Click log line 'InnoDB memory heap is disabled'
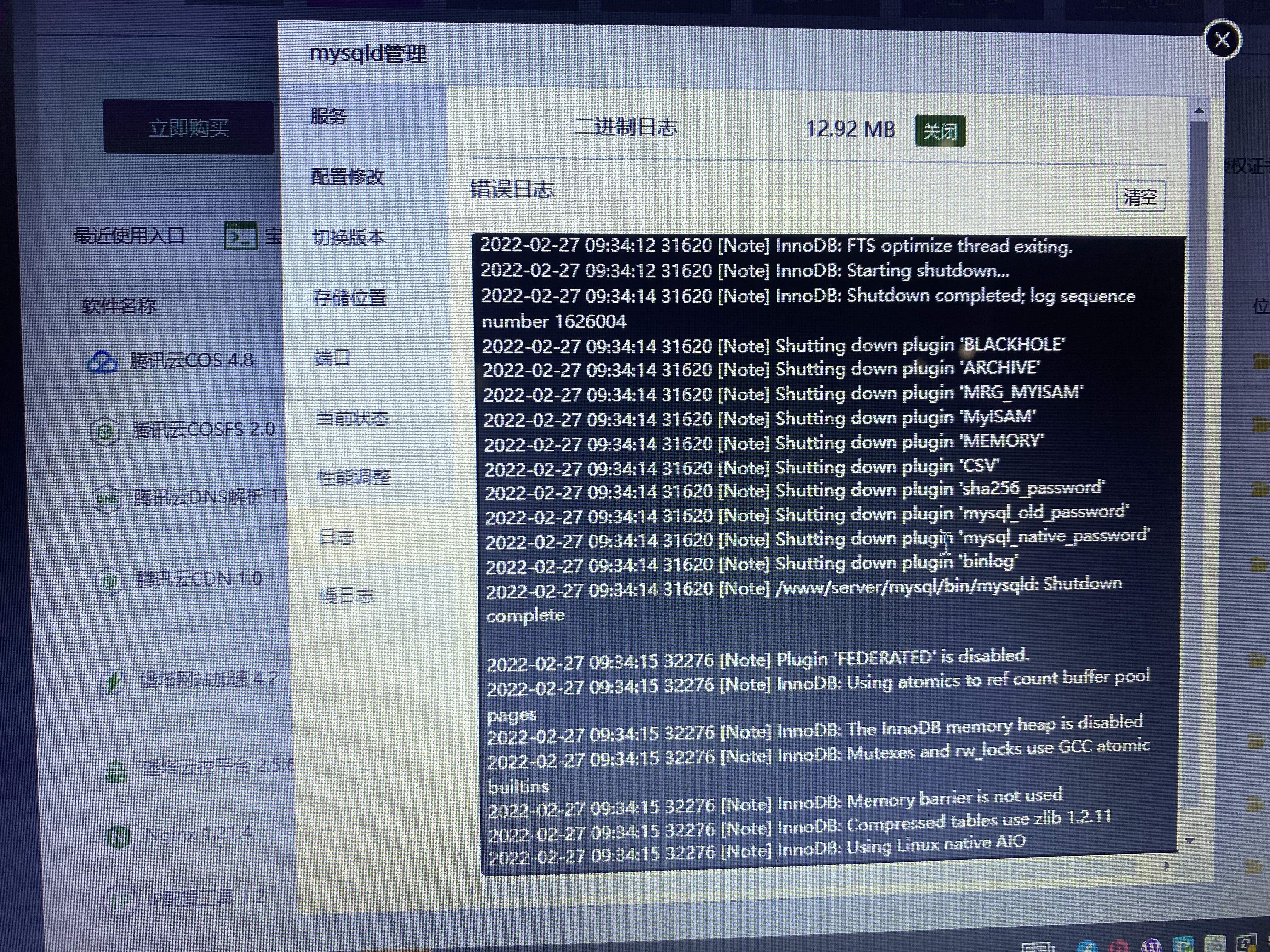This screenshot has height=952, width=1270. 815,729
